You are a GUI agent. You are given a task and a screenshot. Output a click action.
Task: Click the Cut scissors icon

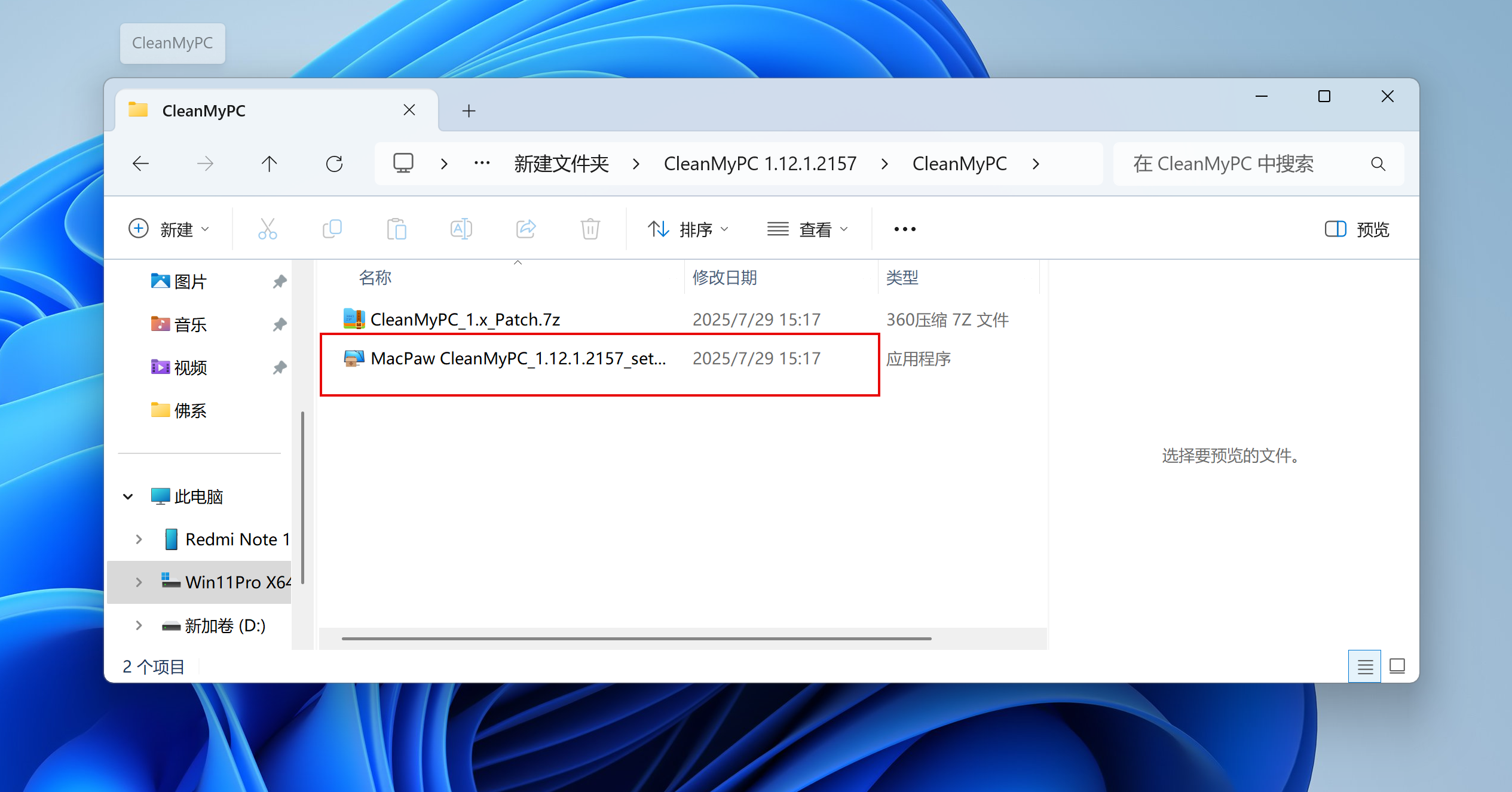[267, 229]
